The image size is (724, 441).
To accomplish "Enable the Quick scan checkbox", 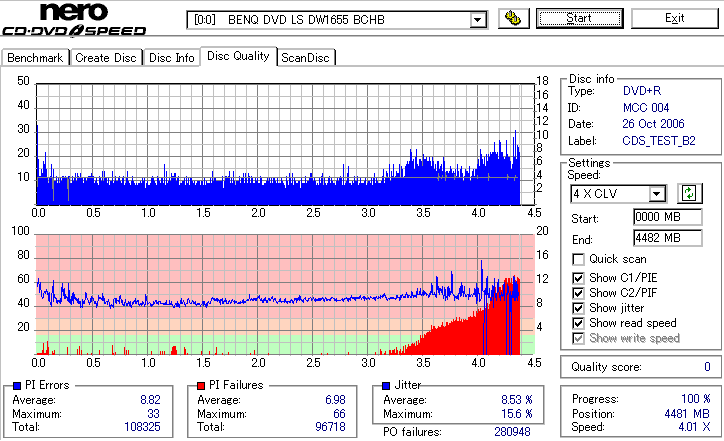I will point(578,260).
